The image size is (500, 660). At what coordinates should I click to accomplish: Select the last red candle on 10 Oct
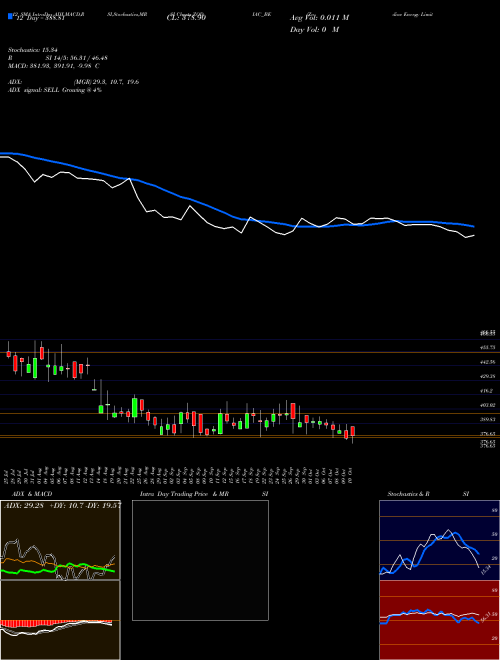point(353,432)
